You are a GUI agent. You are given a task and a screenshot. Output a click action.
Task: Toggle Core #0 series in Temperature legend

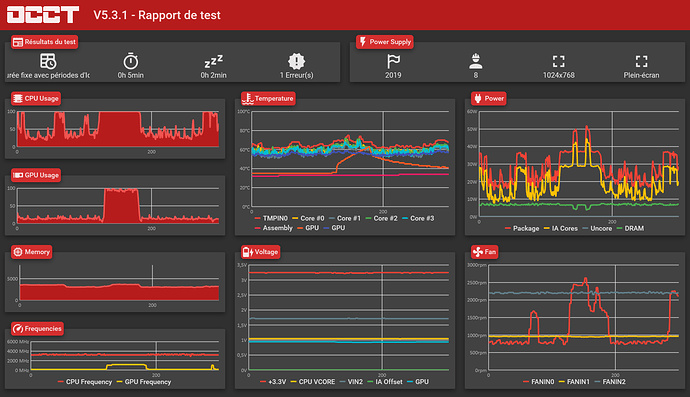click(x=308, y=218)
